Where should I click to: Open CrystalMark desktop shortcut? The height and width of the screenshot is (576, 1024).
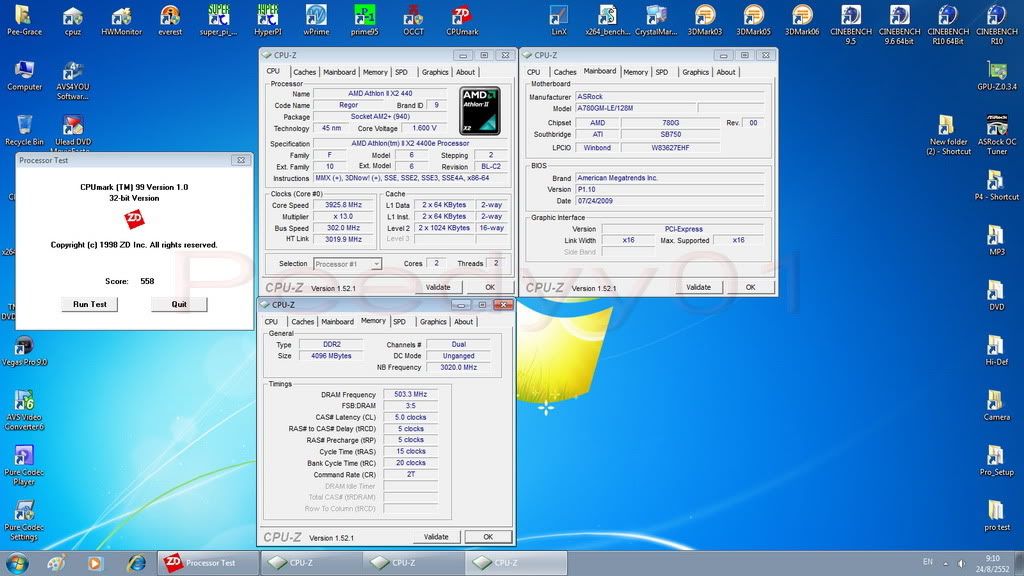tap(656, 20)
